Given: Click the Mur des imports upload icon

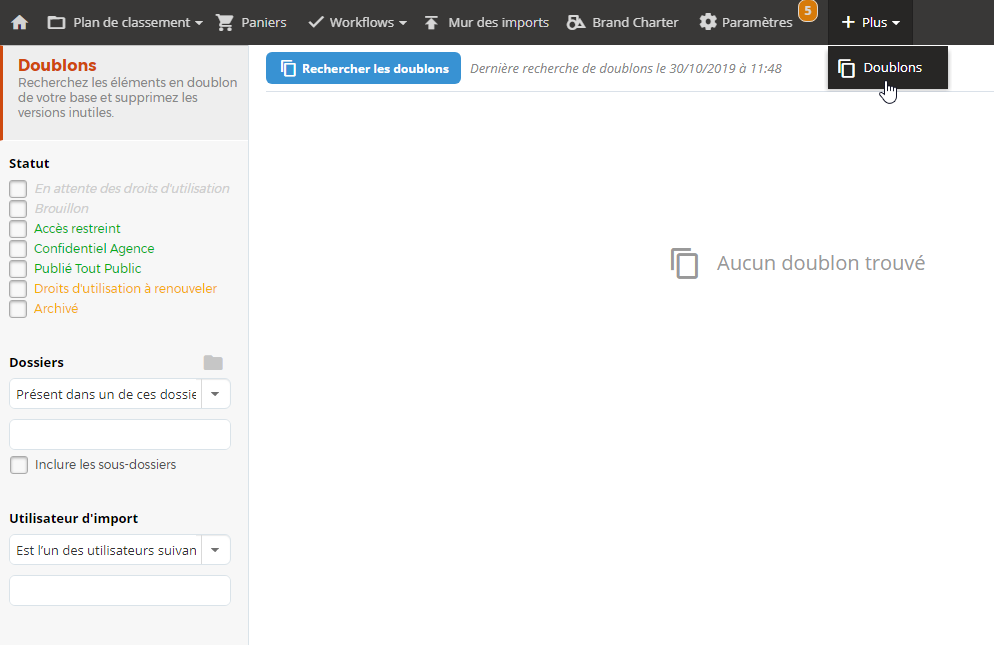Looking at the screenshot, I should click(431, 23).
